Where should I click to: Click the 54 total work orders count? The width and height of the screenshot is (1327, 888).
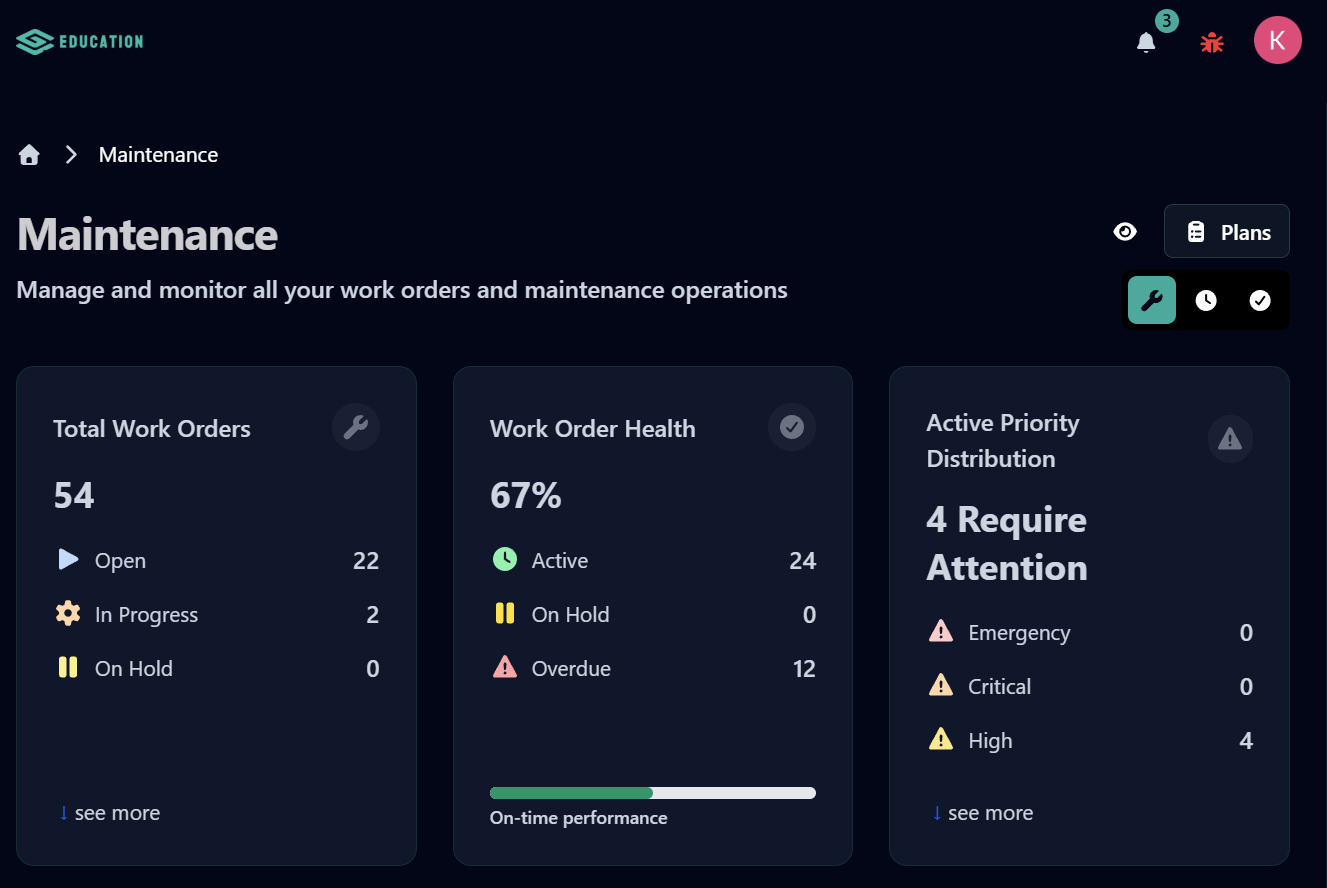(74, 495)
